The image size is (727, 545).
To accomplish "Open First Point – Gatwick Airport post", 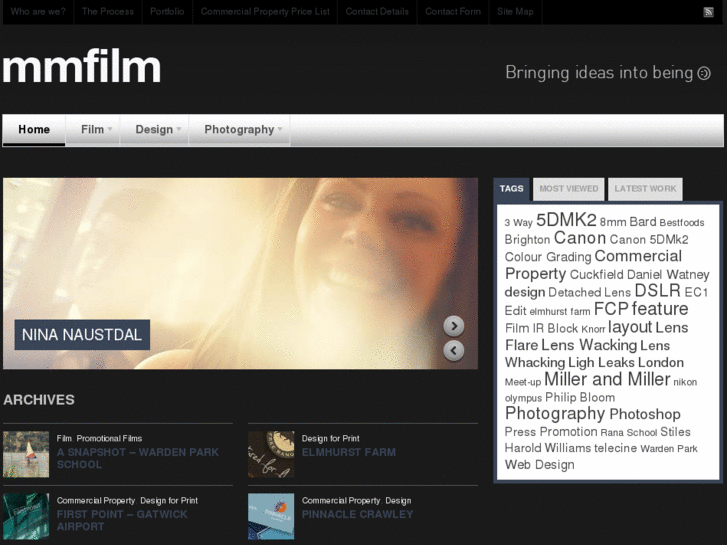I will [x=122, y=520].
